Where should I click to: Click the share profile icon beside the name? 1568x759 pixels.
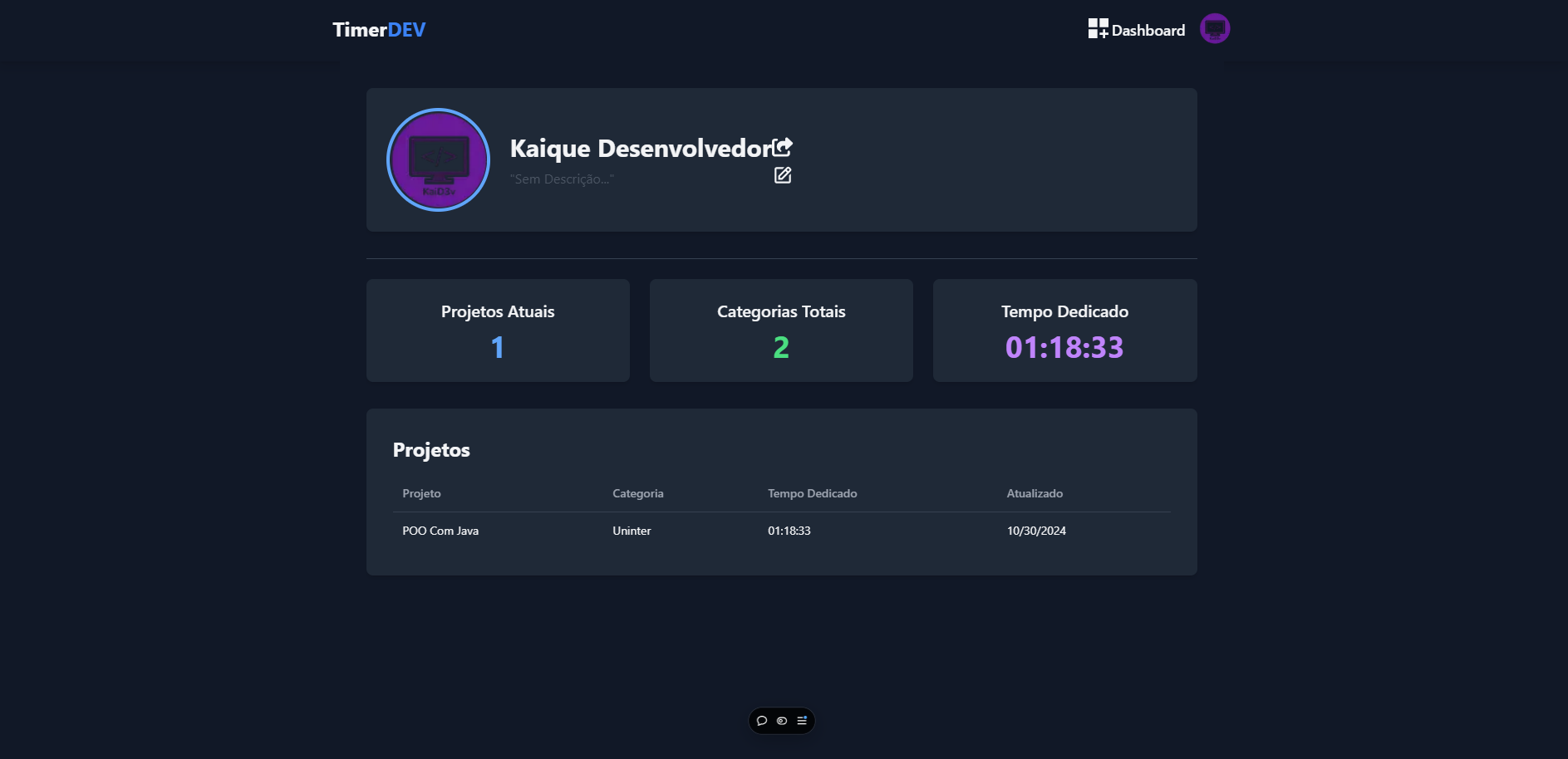tap(783, 146)
